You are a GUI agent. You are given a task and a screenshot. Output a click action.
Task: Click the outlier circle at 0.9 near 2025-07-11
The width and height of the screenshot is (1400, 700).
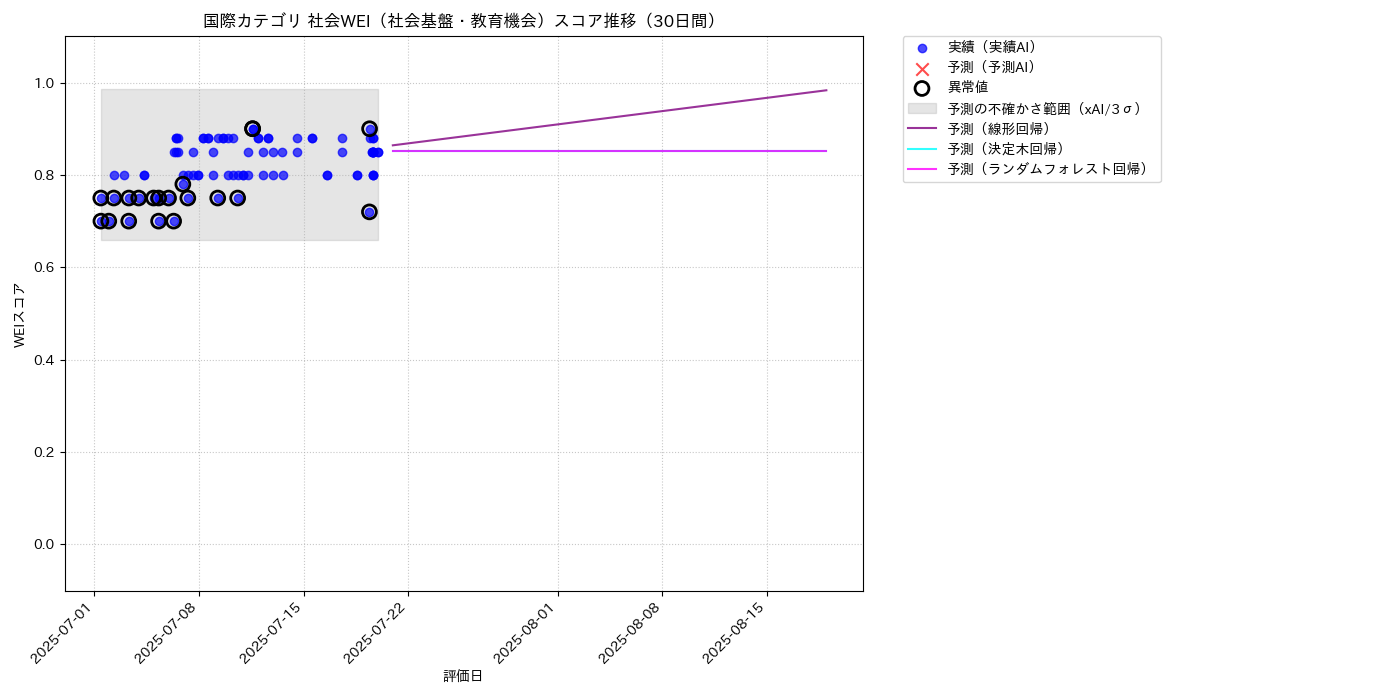pos(253,129)
